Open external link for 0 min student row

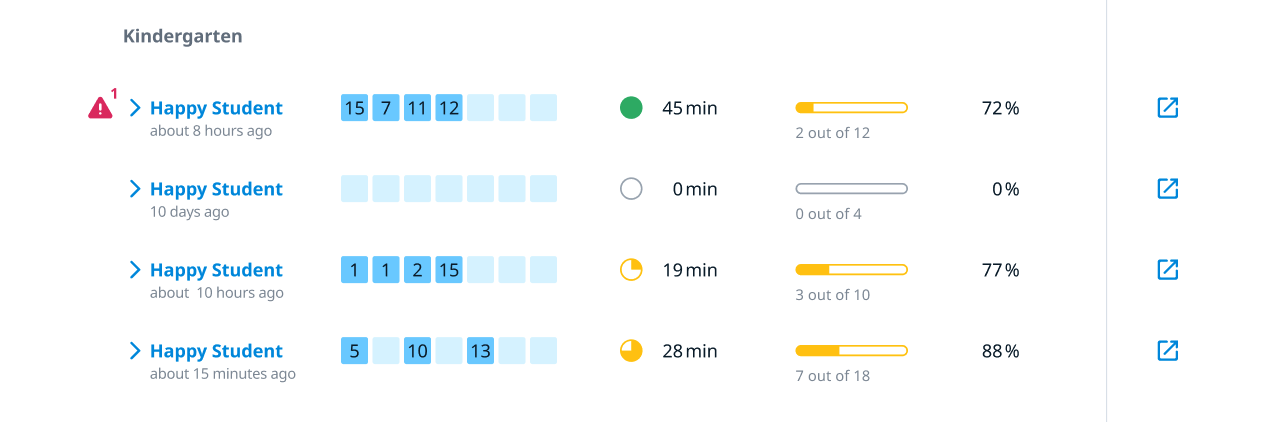(1167, 188)
